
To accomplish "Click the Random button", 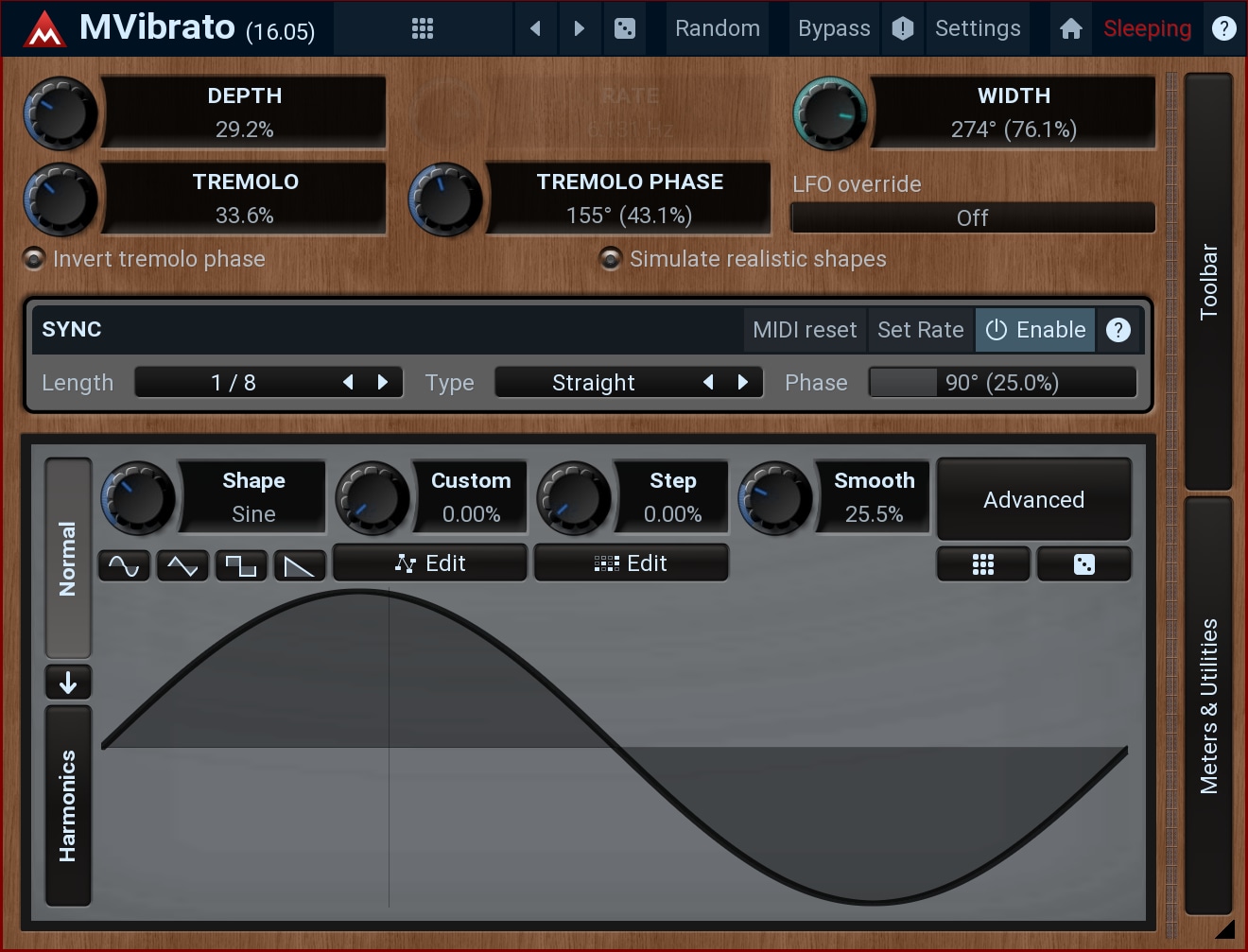I will tap(718, 28).
